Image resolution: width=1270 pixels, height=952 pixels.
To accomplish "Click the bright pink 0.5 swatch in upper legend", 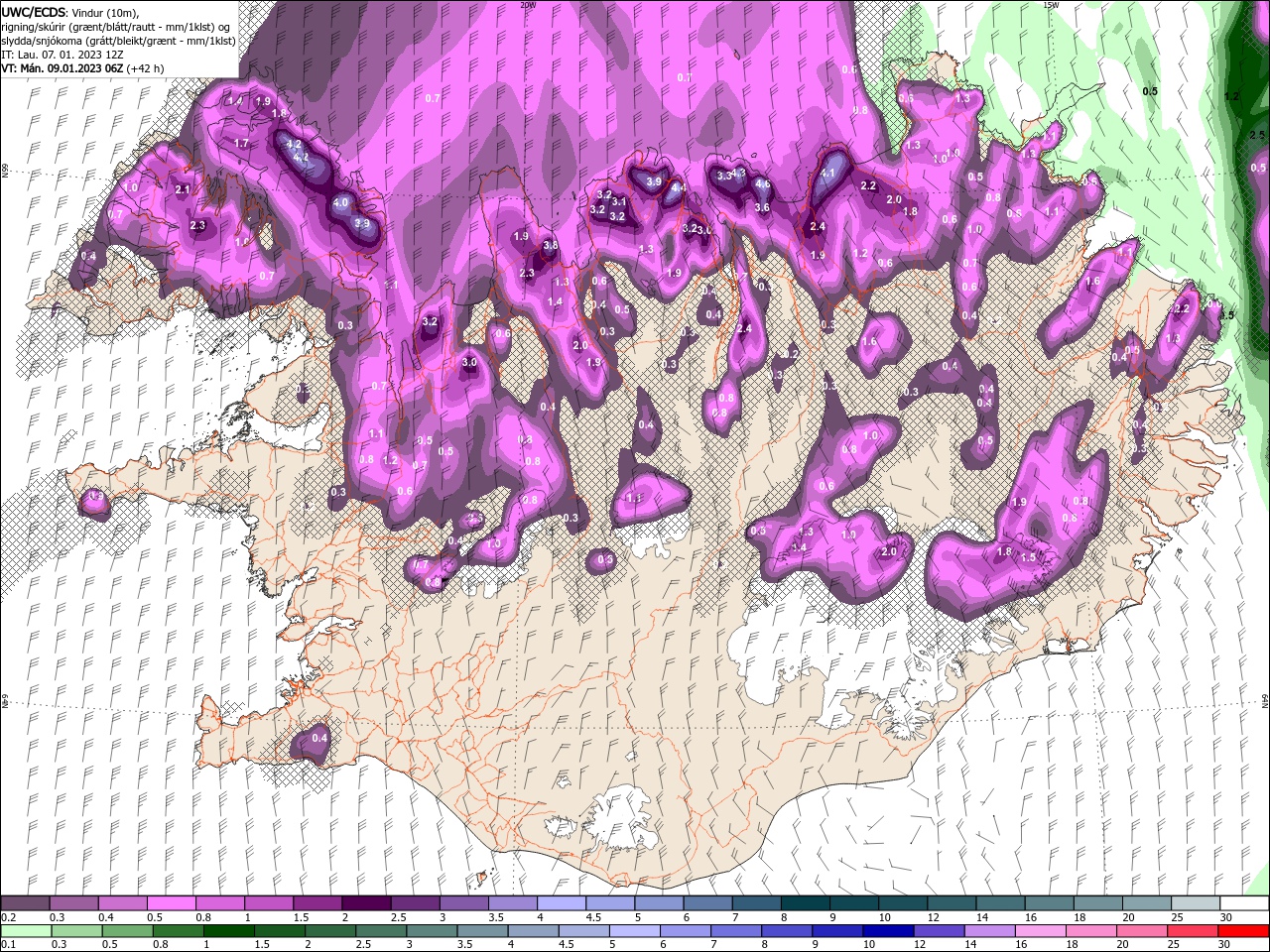I will coord(171,903).
